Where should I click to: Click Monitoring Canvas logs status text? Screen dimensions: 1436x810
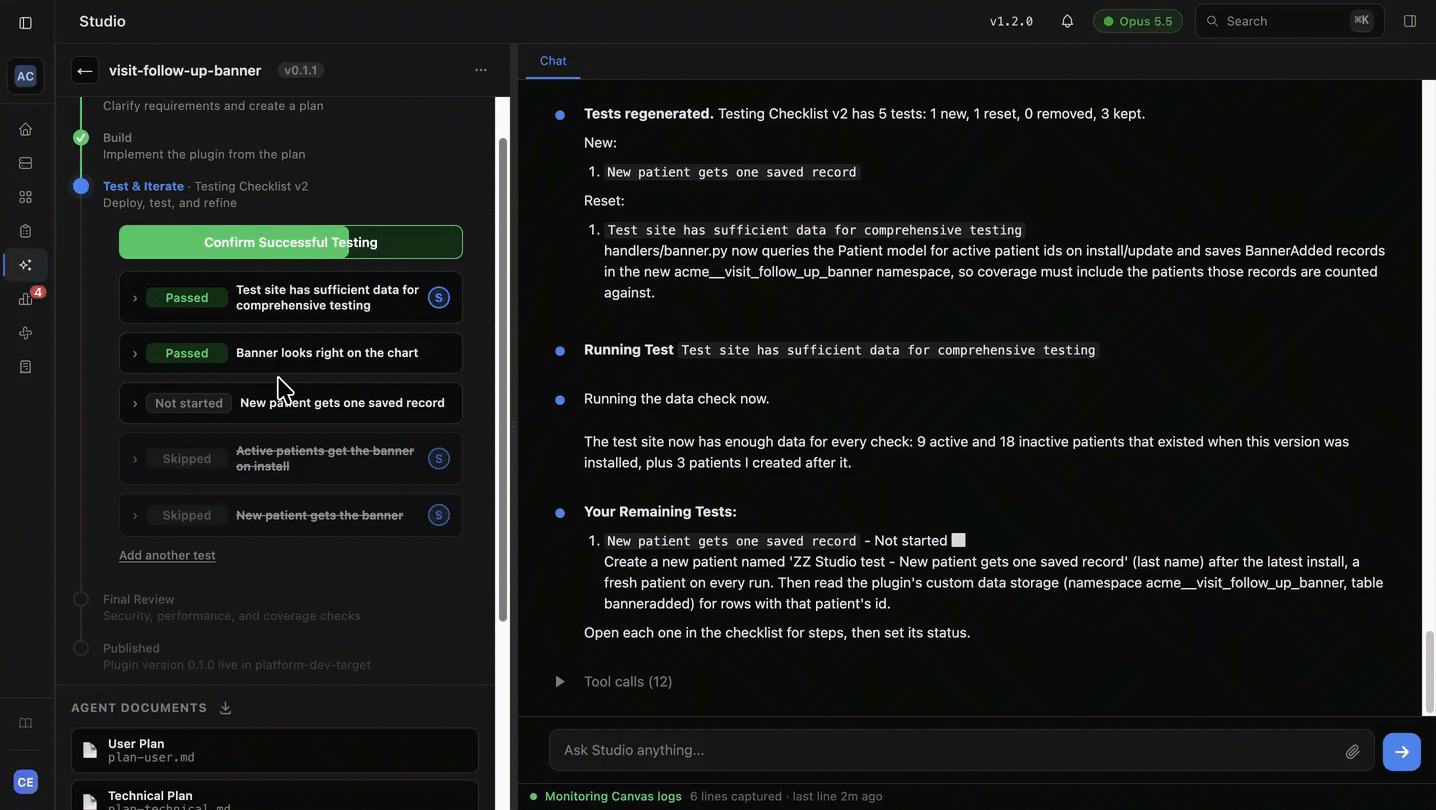click(613, 797)
